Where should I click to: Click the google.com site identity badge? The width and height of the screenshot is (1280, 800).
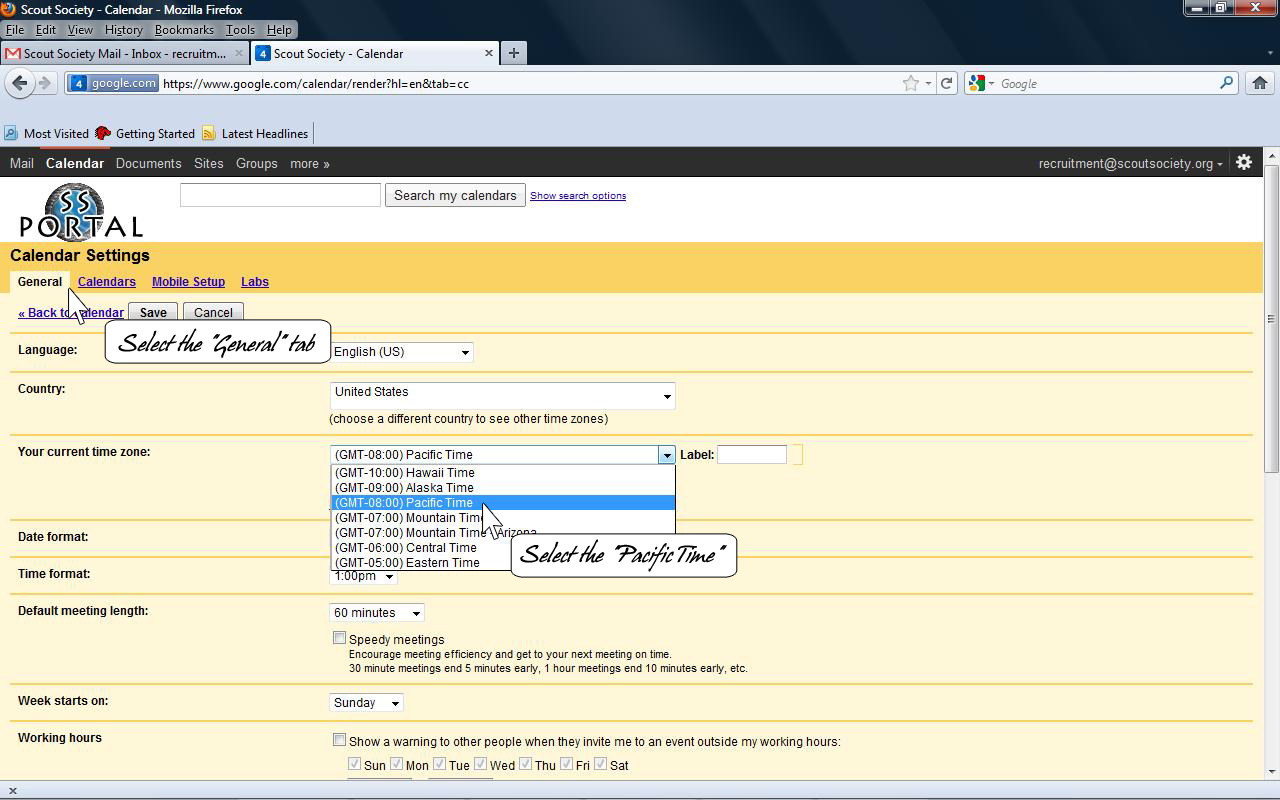pos(114,83)
